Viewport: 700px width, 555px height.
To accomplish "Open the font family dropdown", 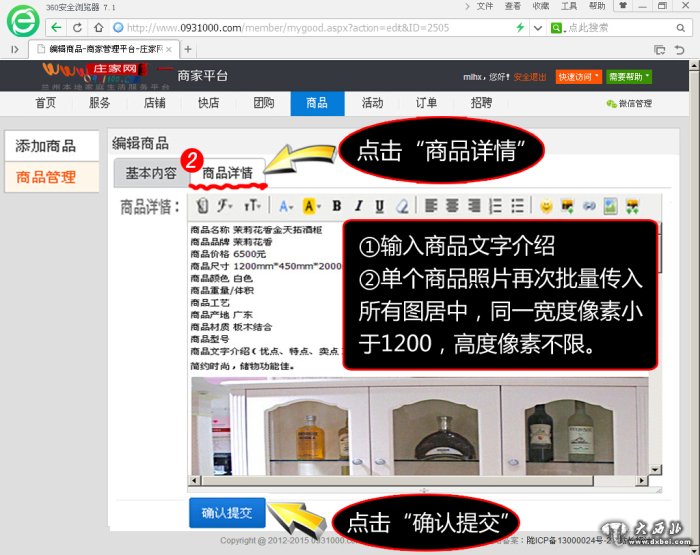I will (225, 206).
